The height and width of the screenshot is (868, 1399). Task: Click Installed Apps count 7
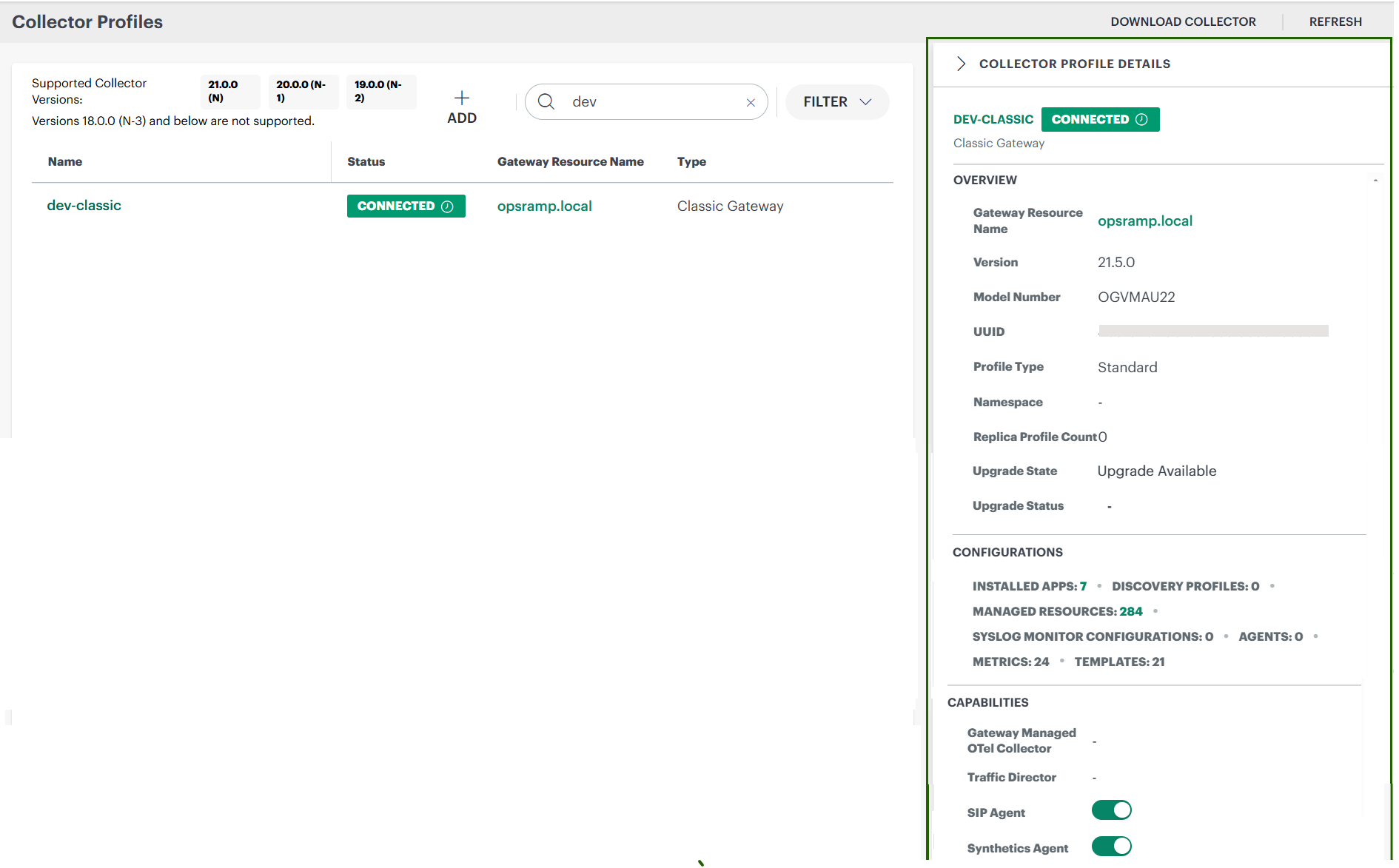point(1083,586)
